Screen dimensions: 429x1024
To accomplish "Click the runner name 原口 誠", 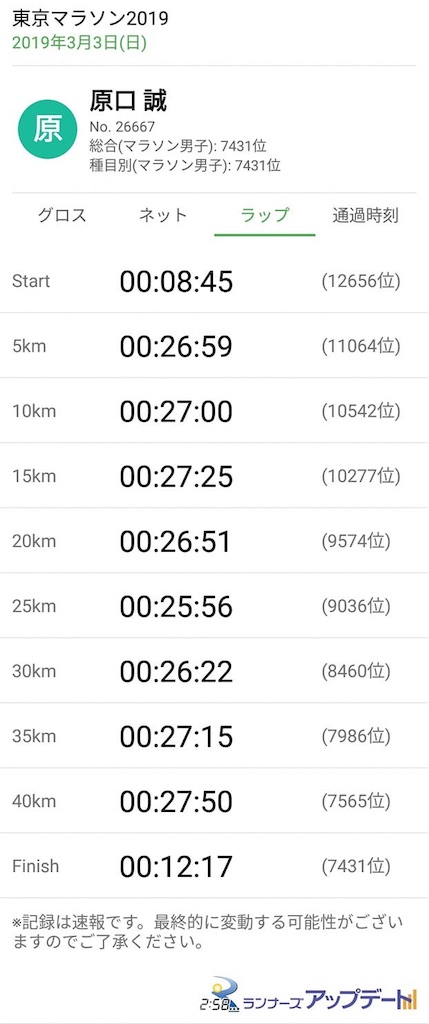I will tap(128, 101).
